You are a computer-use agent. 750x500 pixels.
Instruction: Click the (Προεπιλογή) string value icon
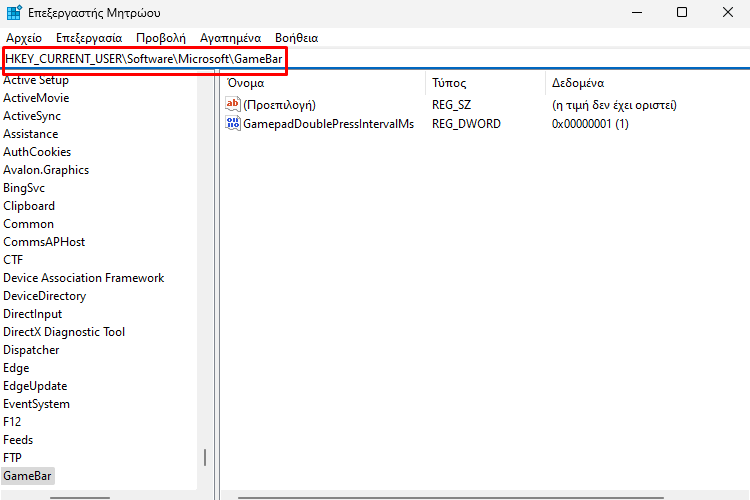(234, 104)
